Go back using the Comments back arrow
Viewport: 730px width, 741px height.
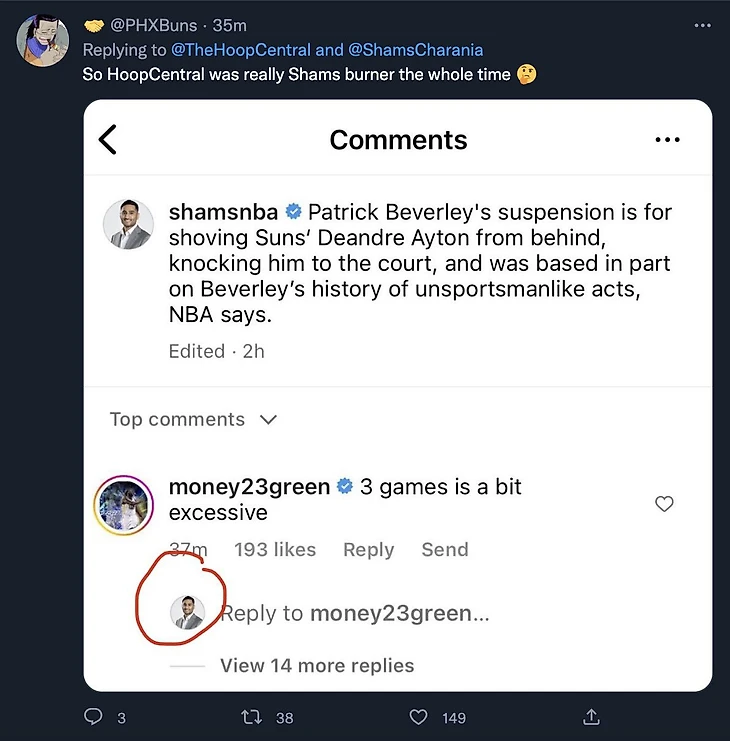pyautogui.click(x=108, y=140)
